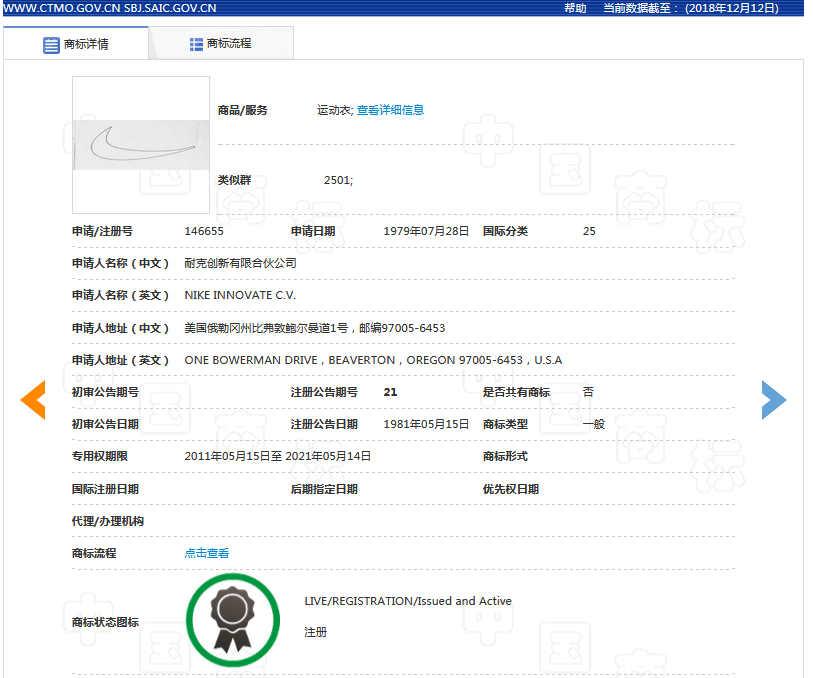Select shared trademark value 否
This screenshot has height=678, width=813.
tap(588, 392)
